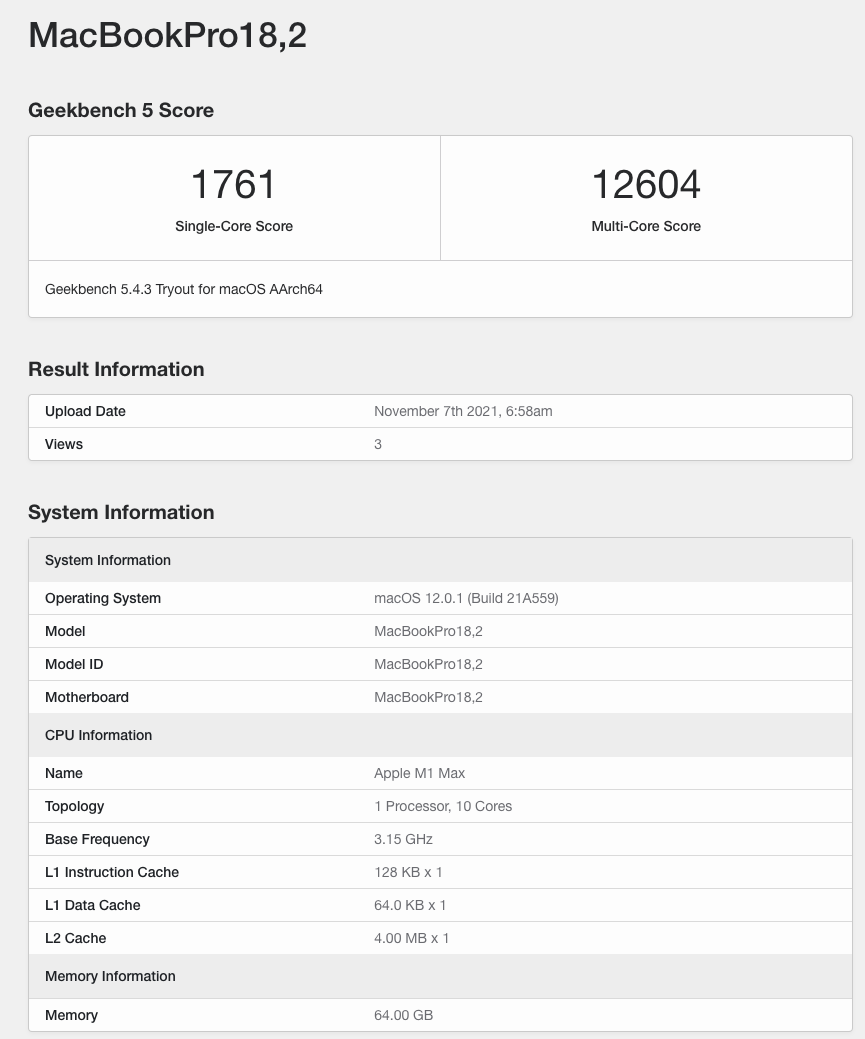
Task: Click the L2 Cache 4.00 MB value
Action: point(411,938)
